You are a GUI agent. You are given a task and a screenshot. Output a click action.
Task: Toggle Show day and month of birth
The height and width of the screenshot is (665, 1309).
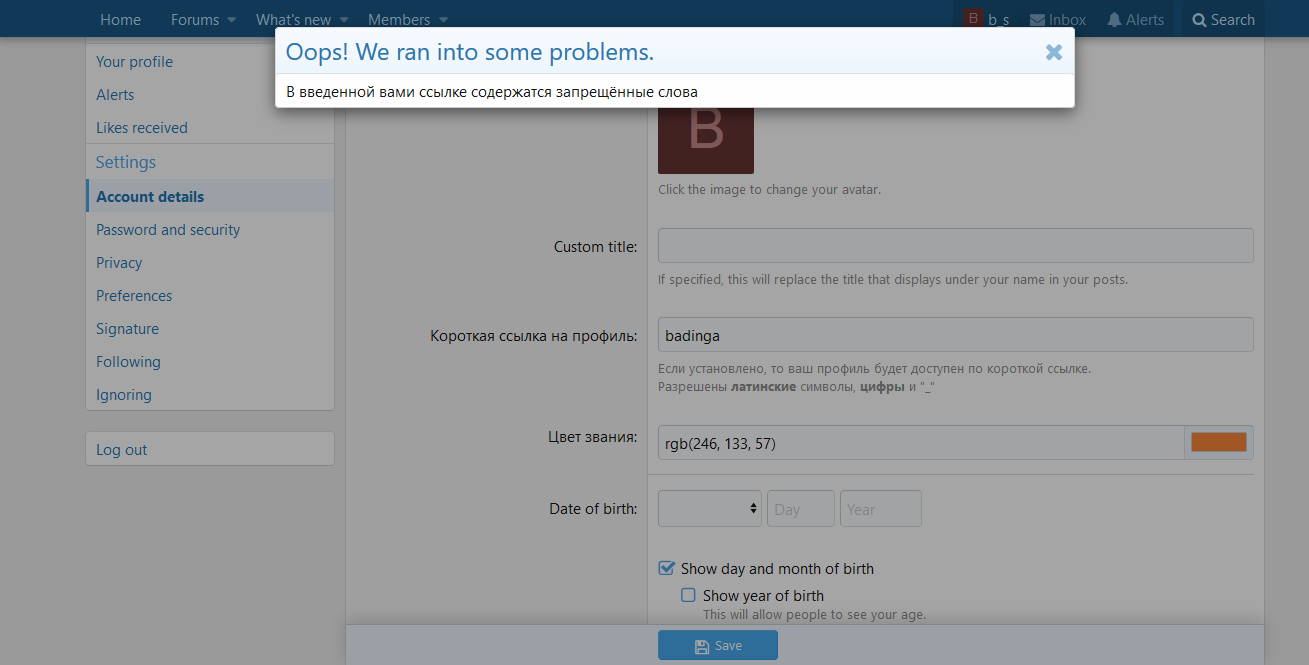point(667,568)
